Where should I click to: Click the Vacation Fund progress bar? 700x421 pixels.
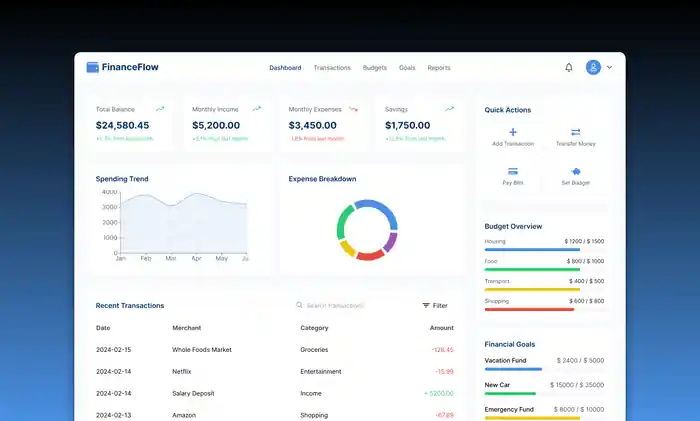pyautogui.click(x=544, y=369)
